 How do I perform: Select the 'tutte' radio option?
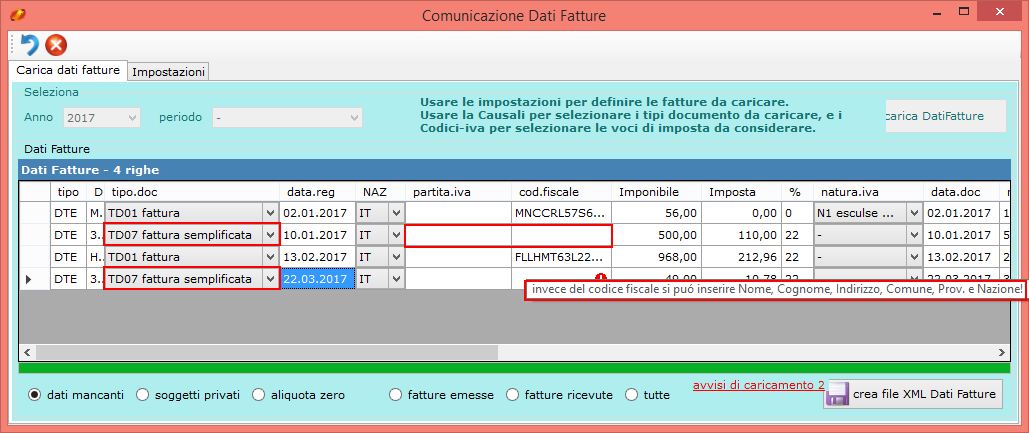tap(631, 395)
